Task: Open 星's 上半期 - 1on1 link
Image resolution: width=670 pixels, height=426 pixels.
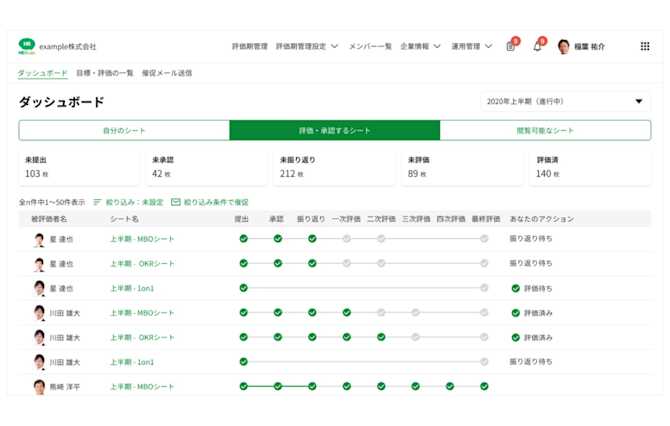Action: pyautogui.click(x=132, y=288)
